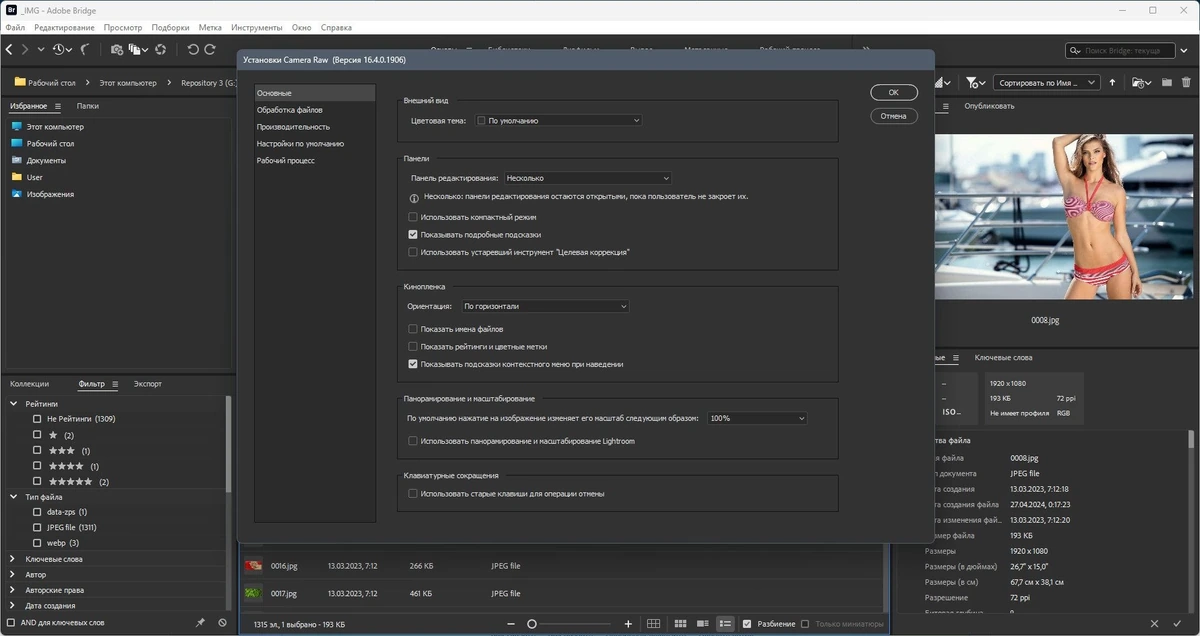Create new folder icon in Bridge toolbar
Screen dimensions: 1200x636
point(1167,83)
